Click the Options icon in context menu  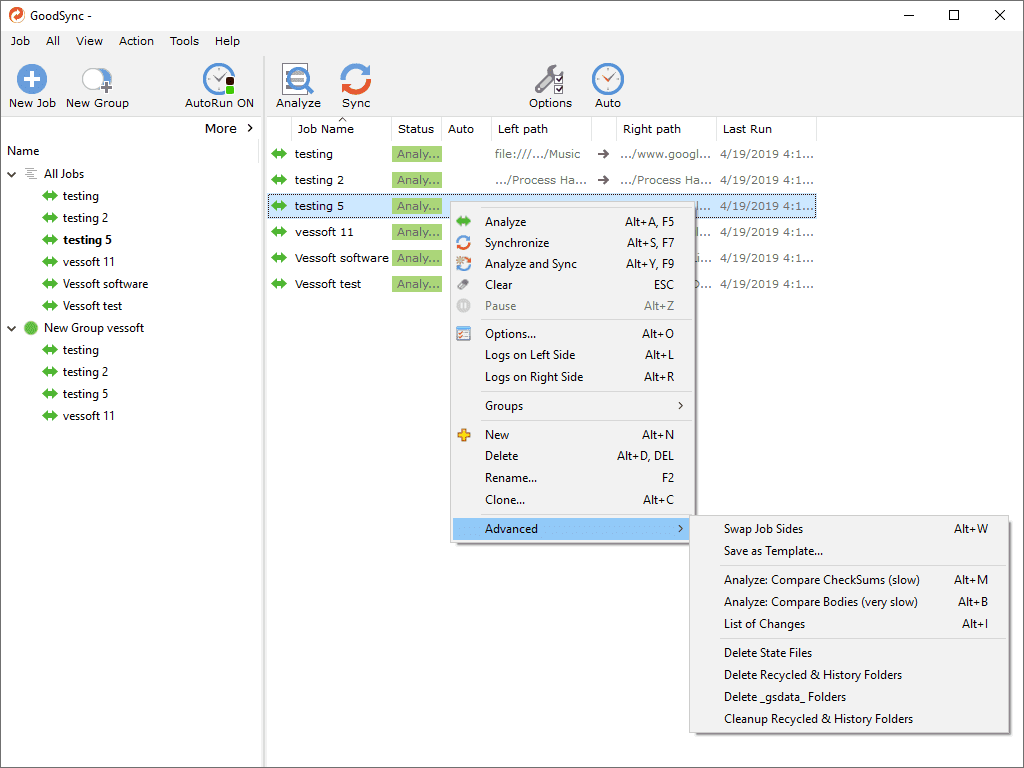point(464,334)
